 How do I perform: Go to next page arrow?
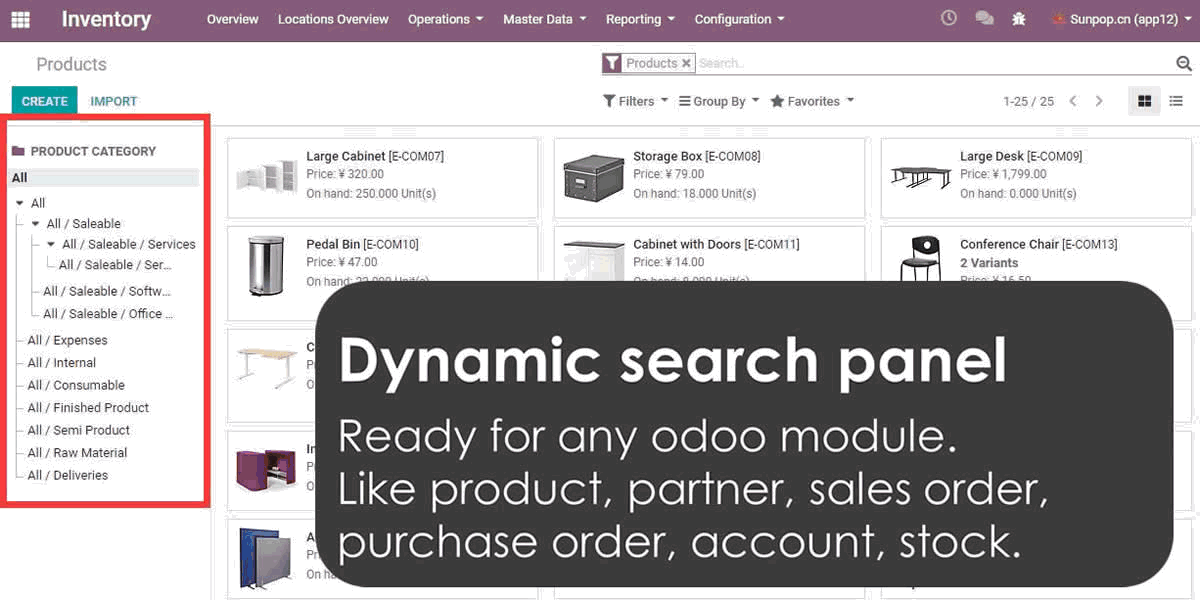click(x=1099, y=101)
